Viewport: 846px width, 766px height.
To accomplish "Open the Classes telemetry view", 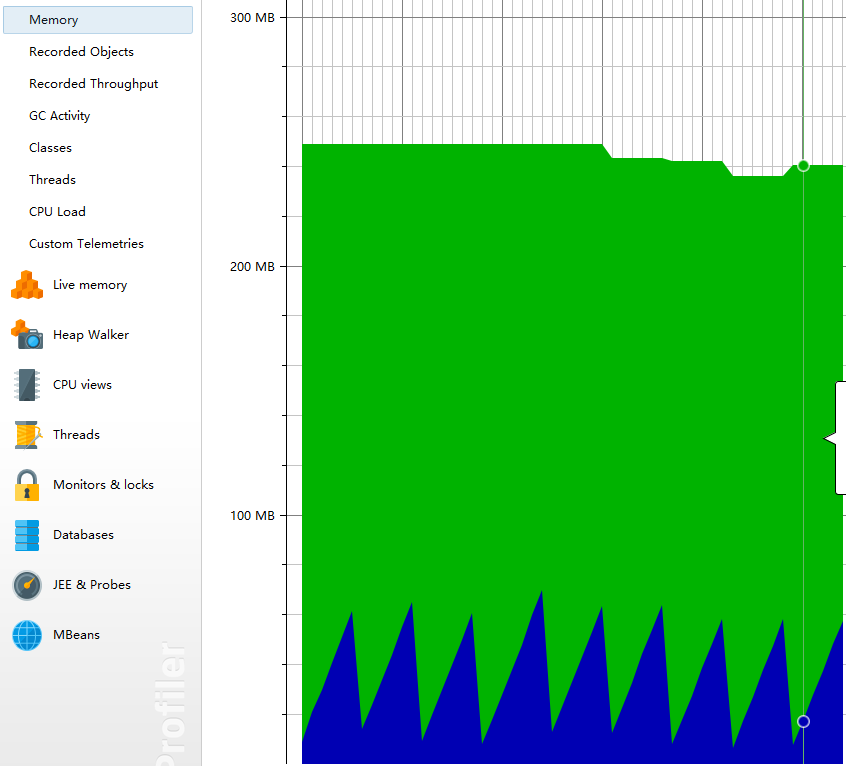I will point(50,148).
